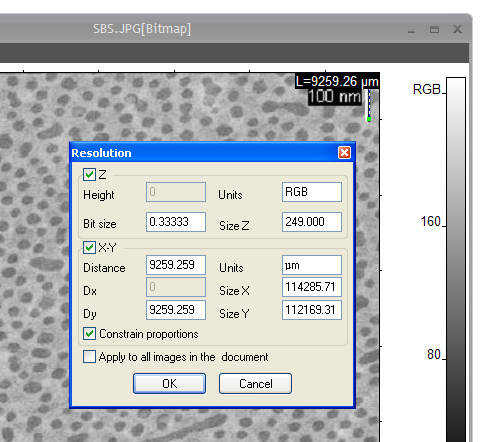Click the 80 tick label on color scale

tap(434, 354)
